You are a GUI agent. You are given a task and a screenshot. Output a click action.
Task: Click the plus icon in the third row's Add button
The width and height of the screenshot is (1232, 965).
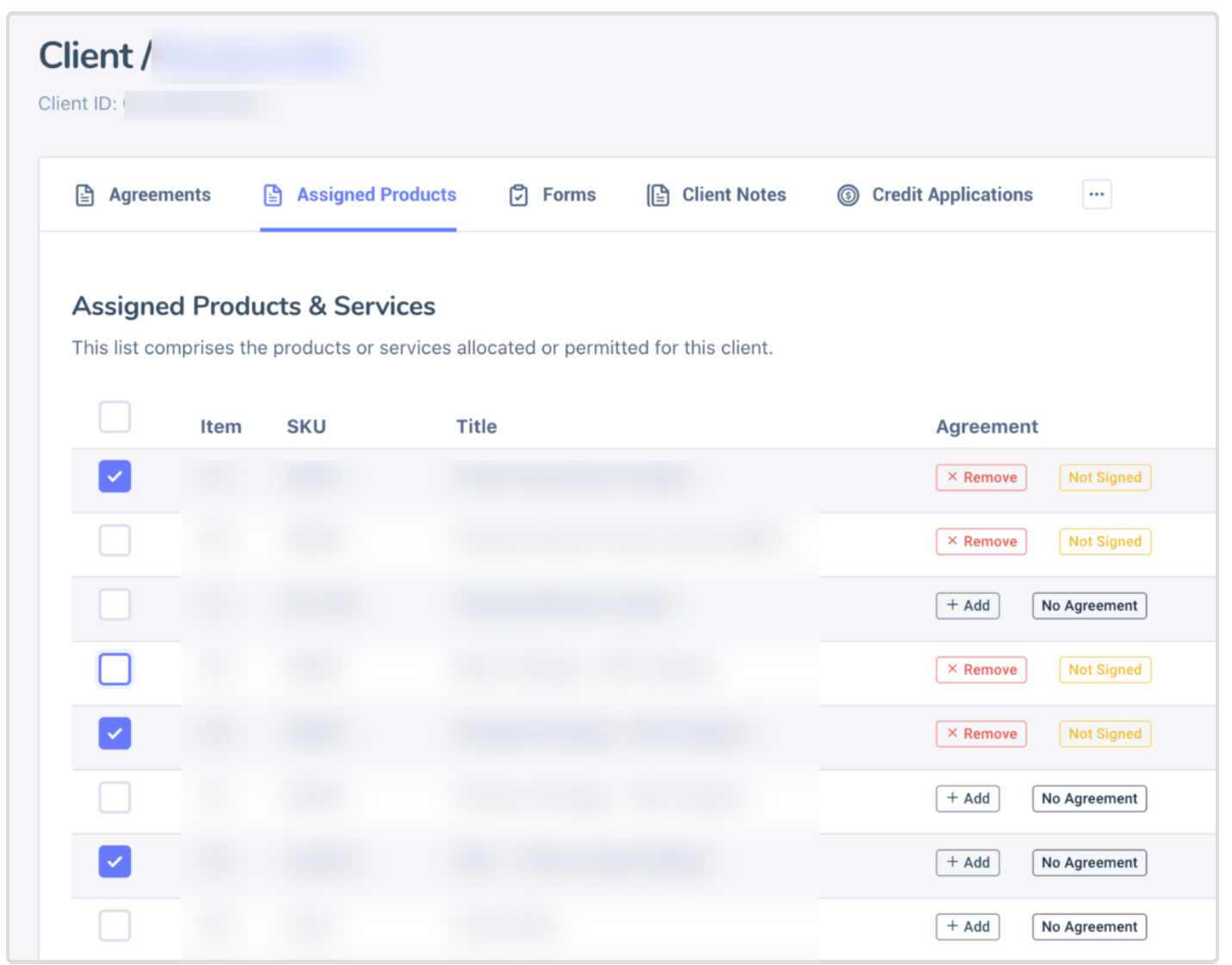tap(954, 605)
